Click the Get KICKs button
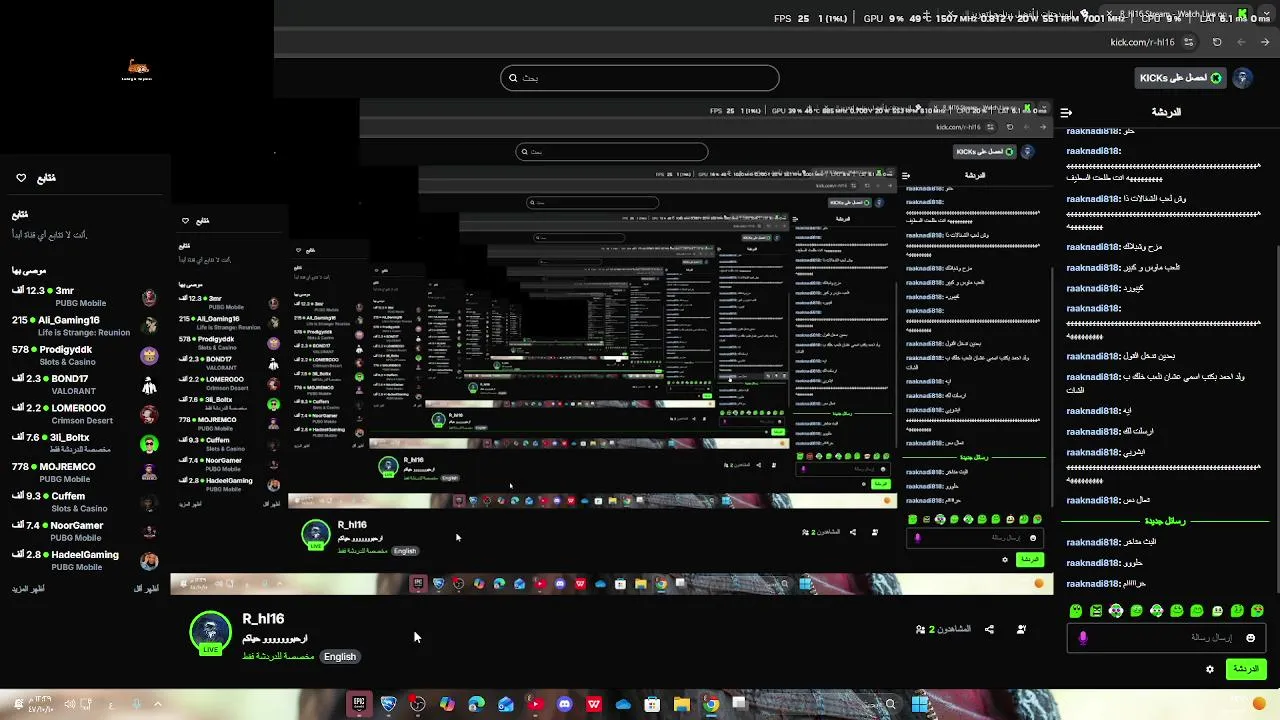Image resolution: width=1280 pixels, height=720 pixels. [1181, 77]
